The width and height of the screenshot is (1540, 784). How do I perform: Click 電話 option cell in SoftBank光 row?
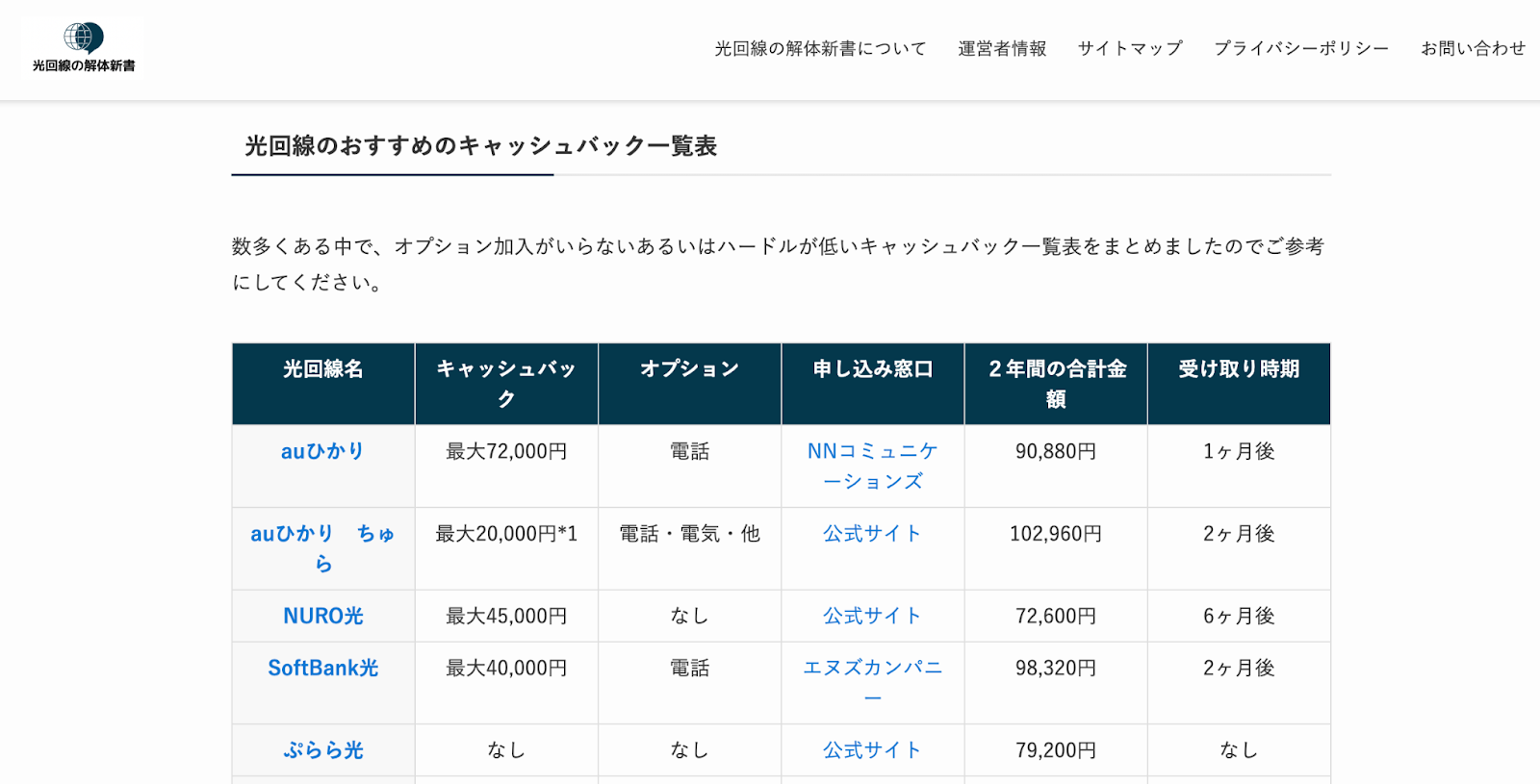point(690,683)
